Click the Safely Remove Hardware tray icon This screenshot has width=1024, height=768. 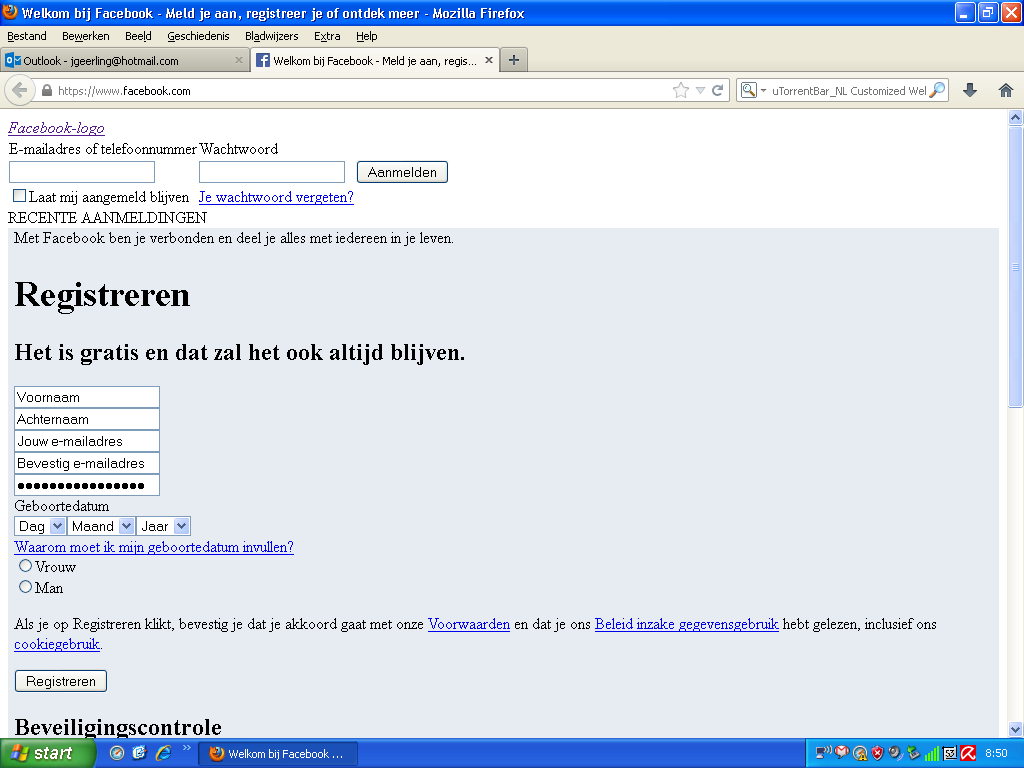[913, 753]
